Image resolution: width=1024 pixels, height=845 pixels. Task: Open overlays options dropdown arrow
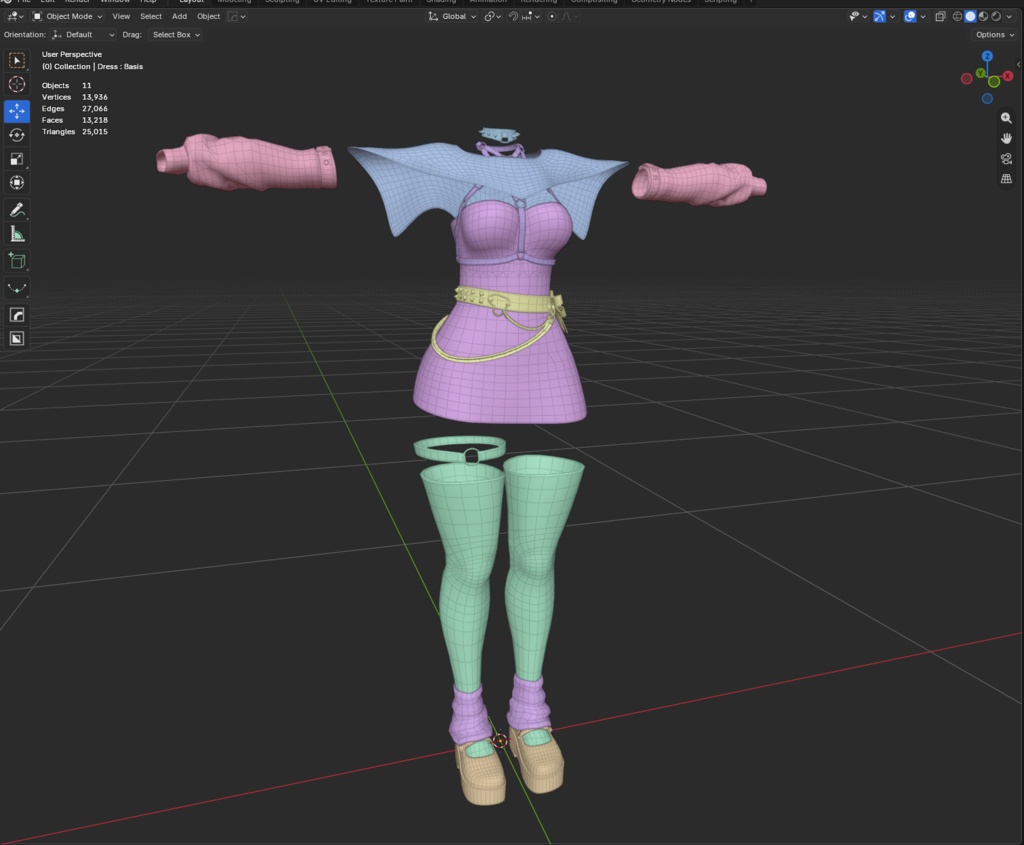point(923,16)
